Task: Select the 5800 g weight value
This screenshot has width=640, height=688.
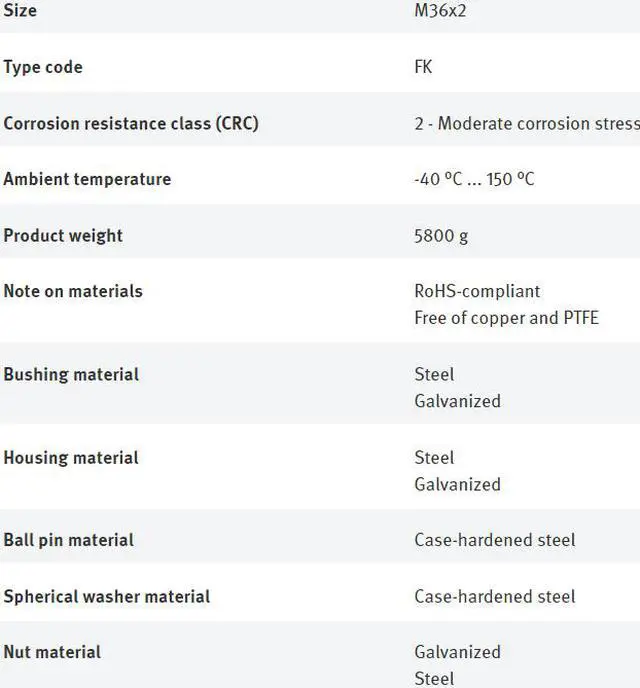Action: coord(441,235)
